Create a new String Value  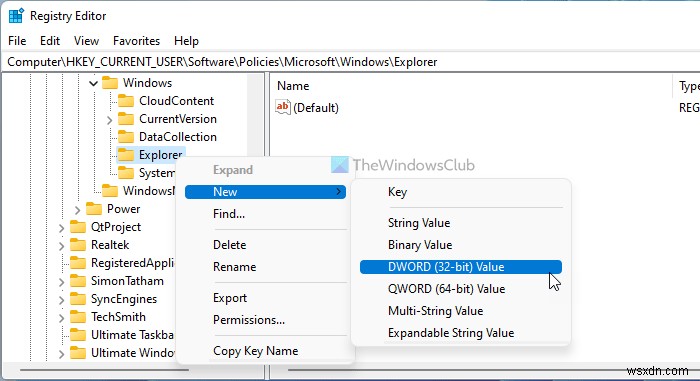pos(461,222)
